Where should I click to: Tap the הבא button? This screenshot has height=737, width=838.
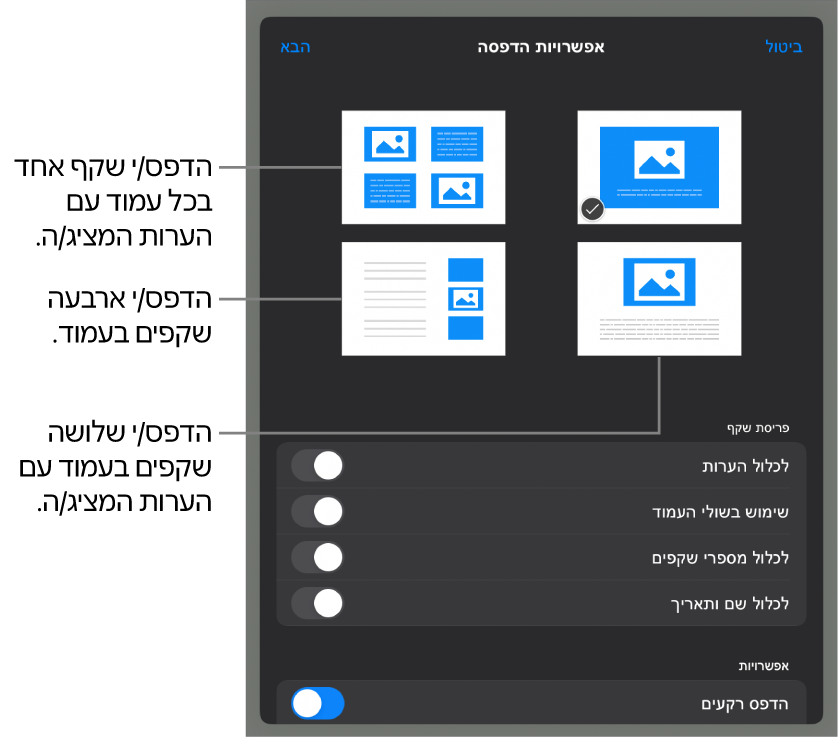click(295, 46)
